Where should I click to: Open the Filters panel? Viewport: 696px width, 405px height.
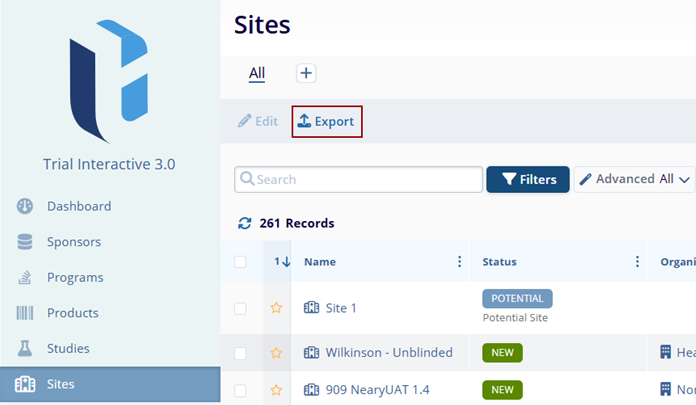(528, 179)
